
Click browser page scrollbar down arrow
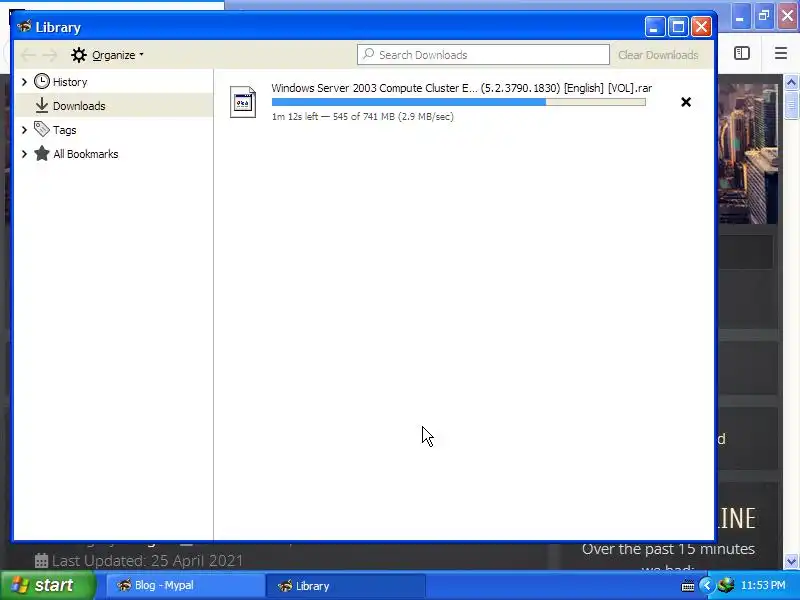click(791, 562)
